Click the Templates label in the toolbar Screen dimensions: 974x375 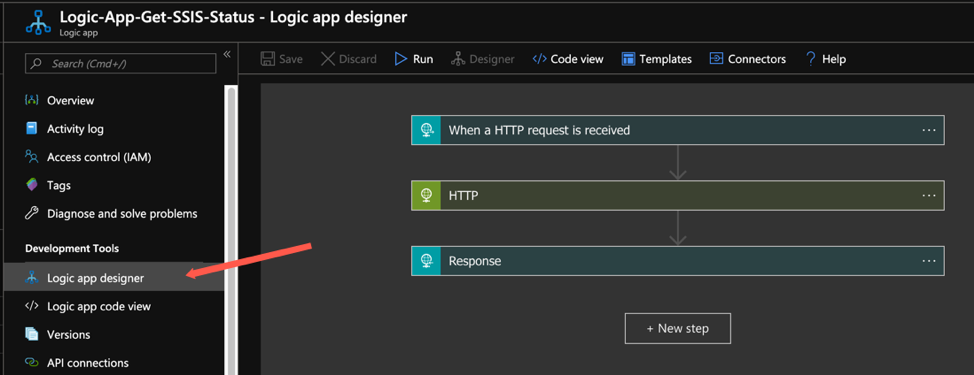tap(666, 59)
